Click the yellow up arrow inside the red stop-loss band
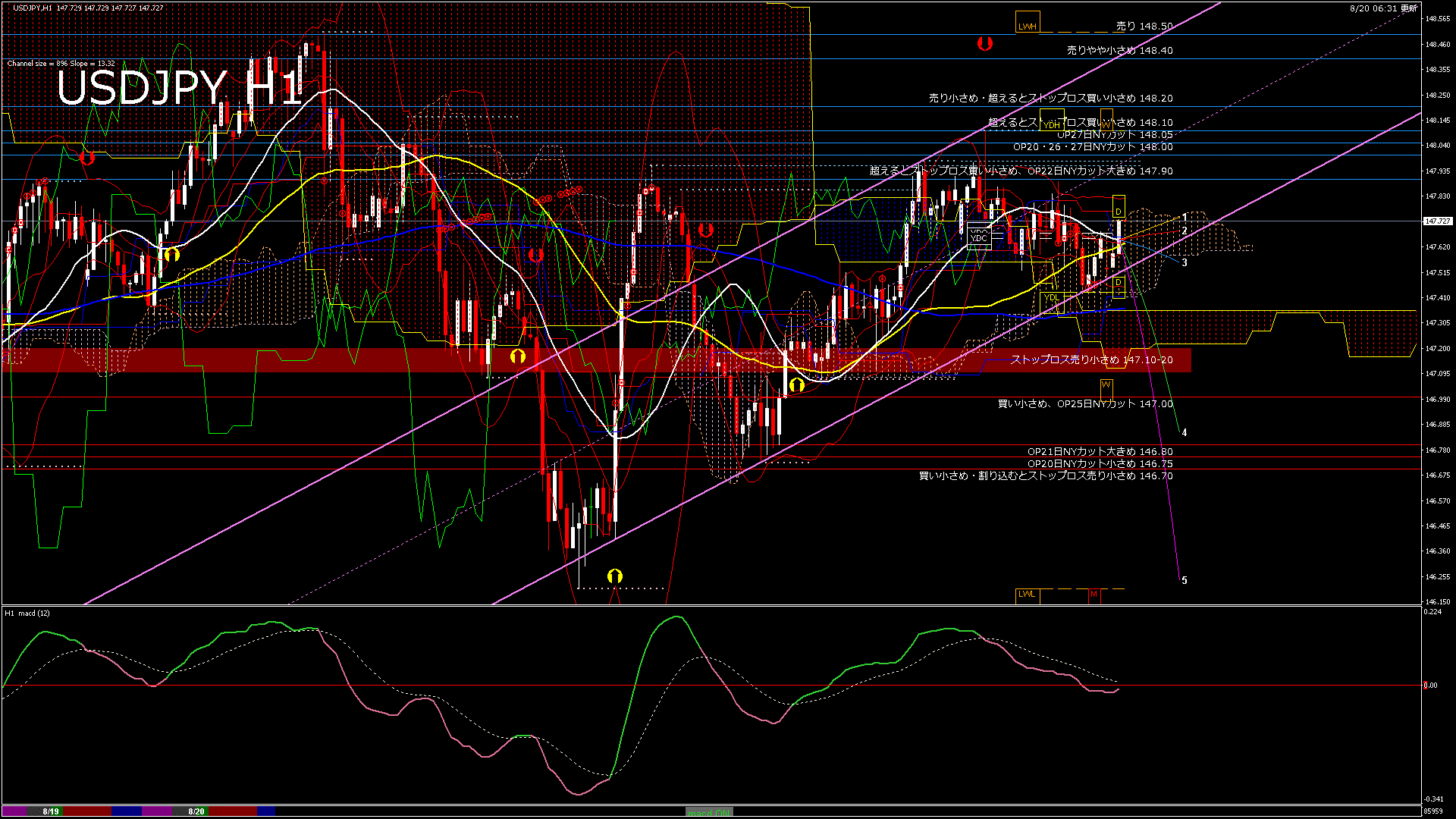 (x=518, y=356)
